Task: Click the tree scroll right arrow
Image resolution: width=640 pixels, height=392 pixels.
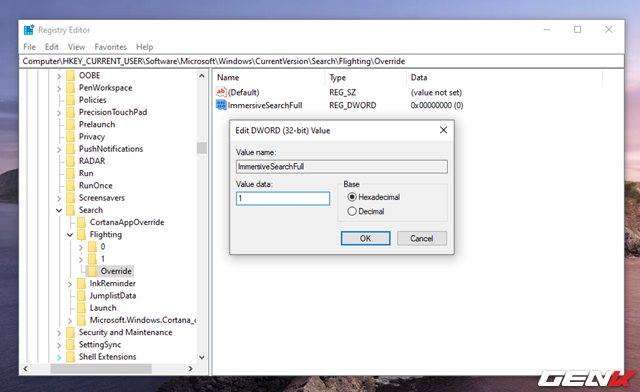Action: [190, 368]
